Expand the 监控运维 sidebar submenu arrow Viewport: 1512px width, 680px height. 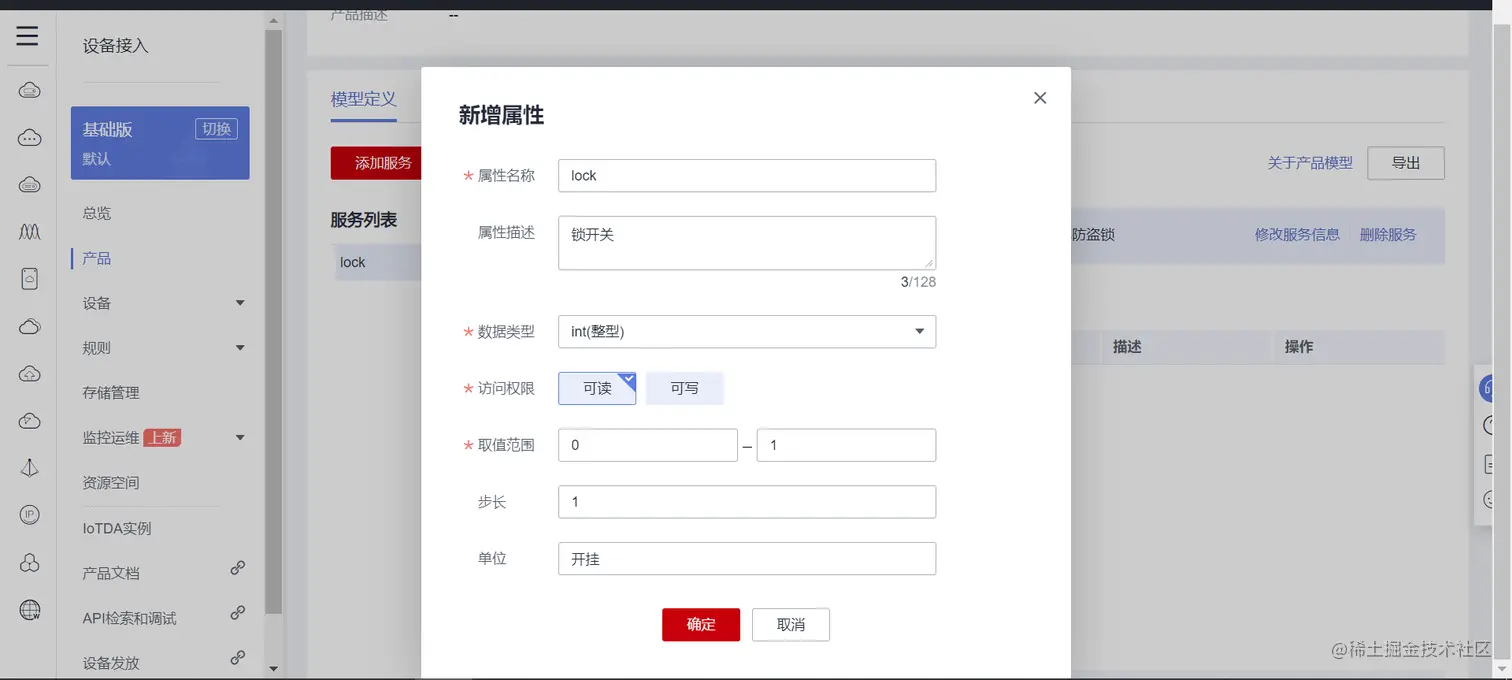point(240,438)
